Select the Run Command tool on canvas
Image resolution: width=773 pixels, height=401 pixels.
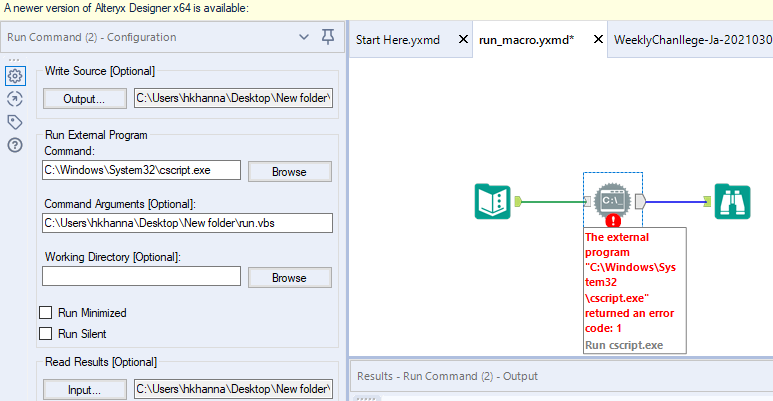coord(610,200)
